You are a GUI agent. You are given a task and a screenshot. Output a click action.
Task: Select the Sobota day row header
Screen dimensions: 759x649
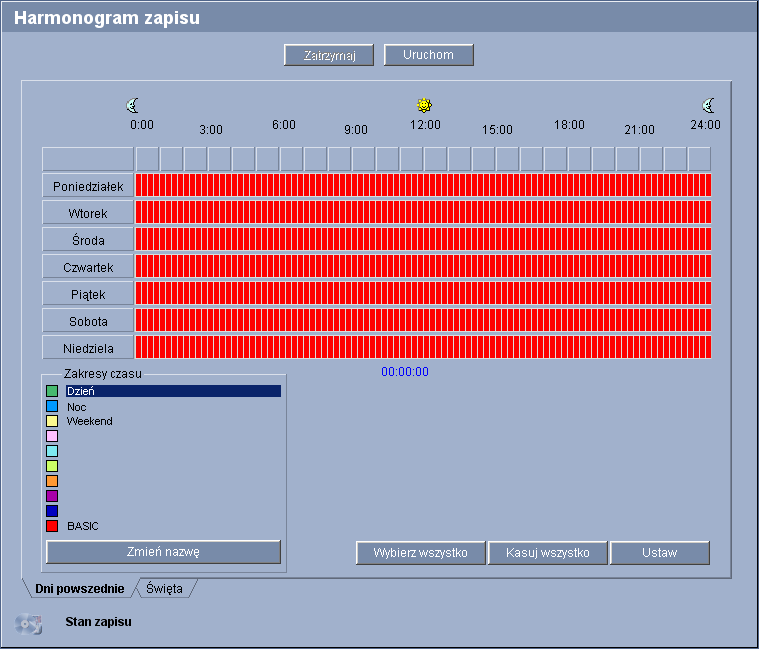(x=88, y=321)
